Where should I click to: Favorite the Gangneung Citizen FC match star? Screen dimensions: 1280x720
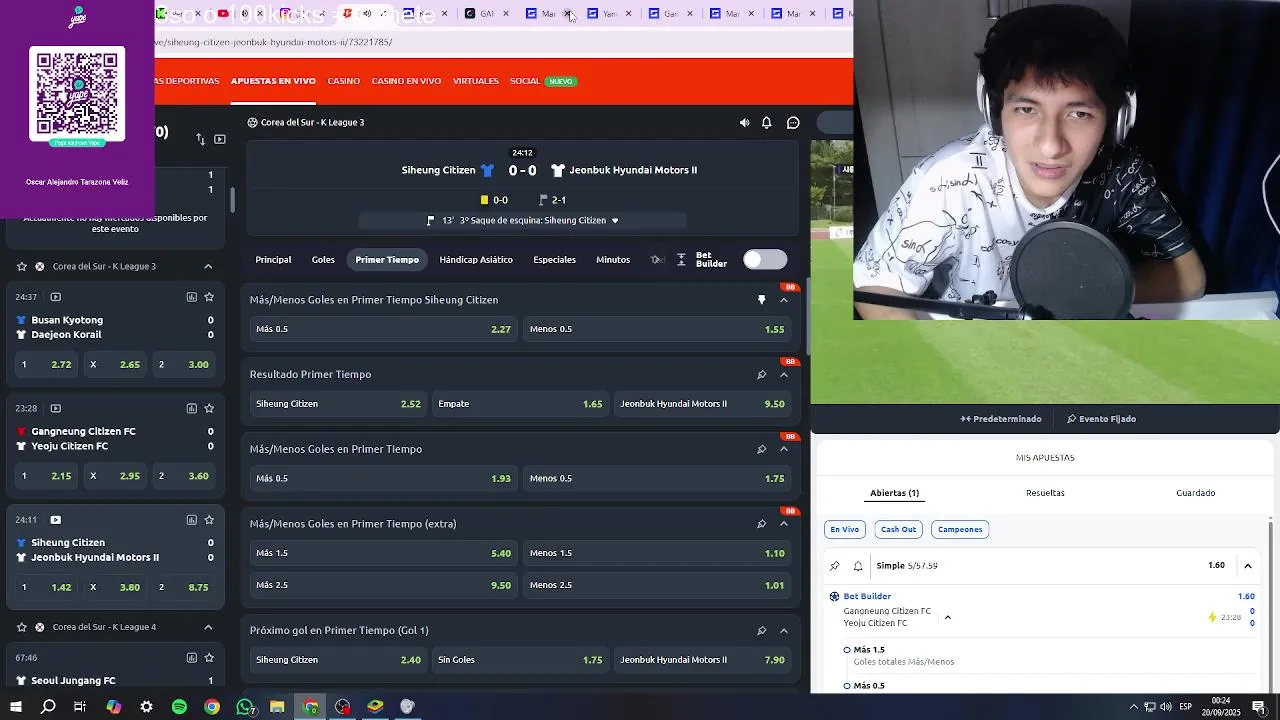209,408
